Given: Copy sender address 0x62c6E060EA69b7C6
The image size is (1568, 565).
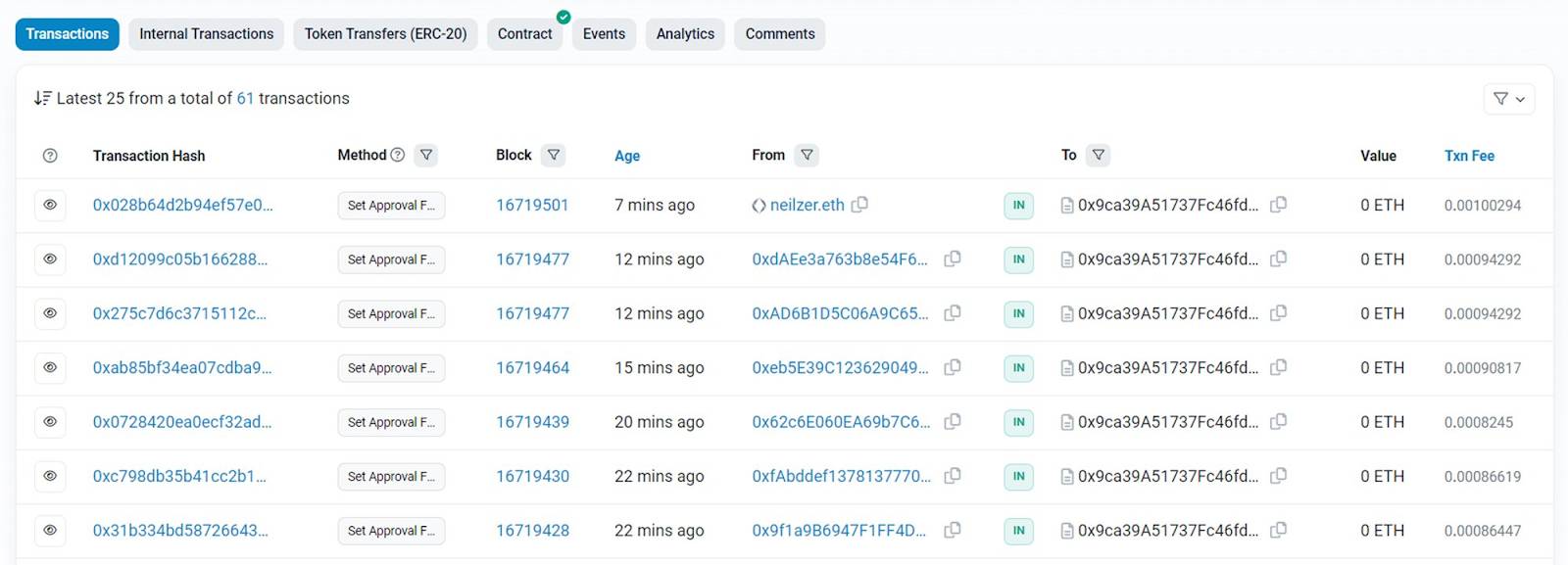Looking at the screenshot, I should pyautogui.click(x=952, y=422).
